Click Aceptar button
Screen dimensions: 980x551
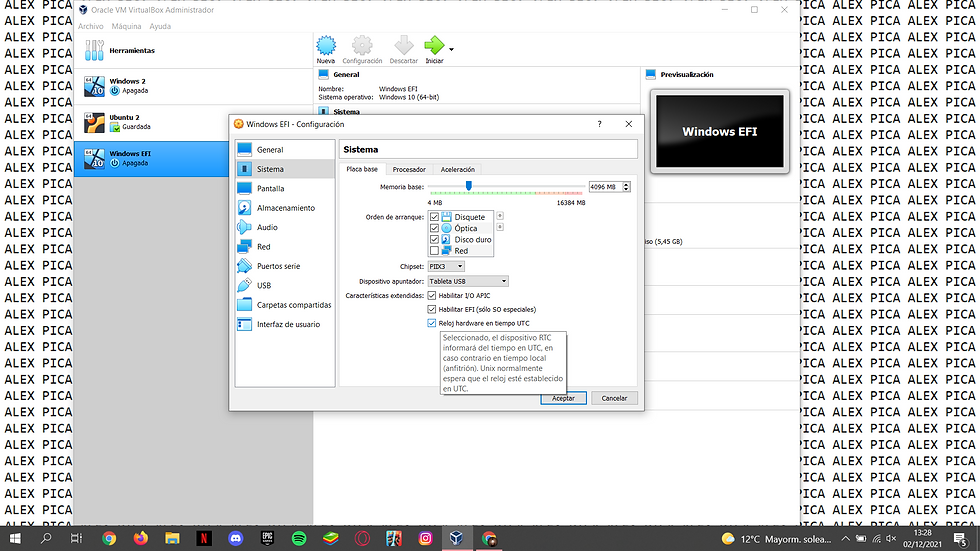point(563,398)
